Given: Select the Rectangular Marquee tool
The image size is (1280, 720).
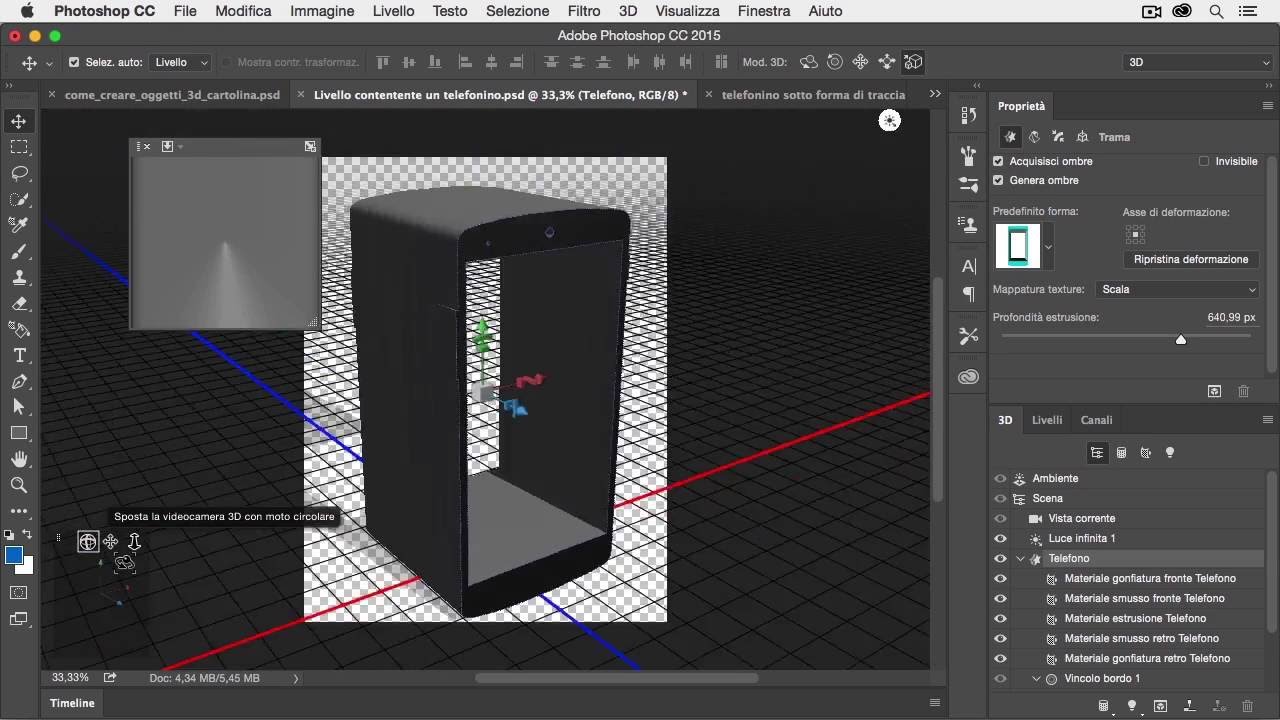Looking at the screenshot, I should point(19,147).
